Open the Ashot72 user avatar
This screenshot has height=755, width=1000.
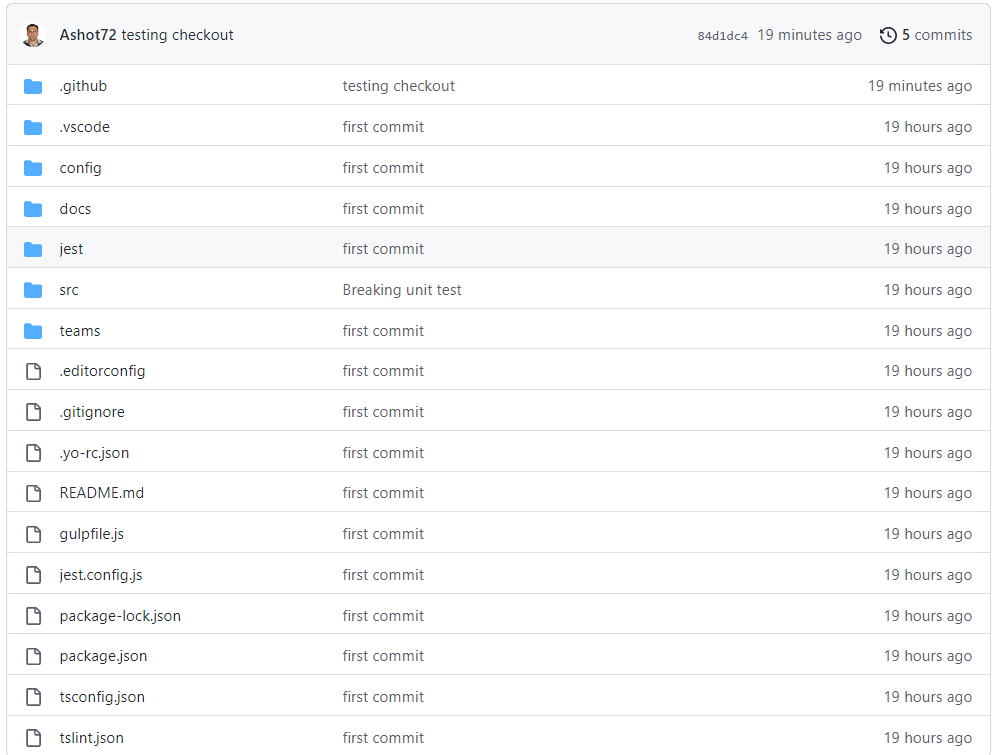pos(33,35)
